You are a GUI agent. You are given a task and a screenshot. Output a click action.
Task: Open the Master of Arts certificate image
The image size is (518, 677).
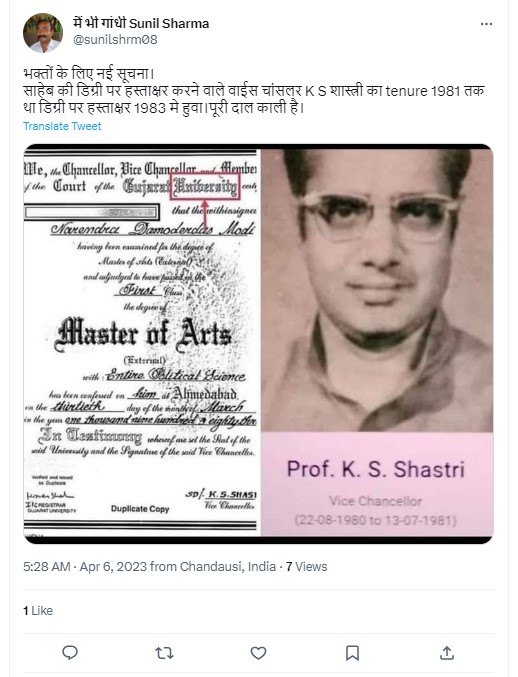pyautogui.click(x=142, y=343)
